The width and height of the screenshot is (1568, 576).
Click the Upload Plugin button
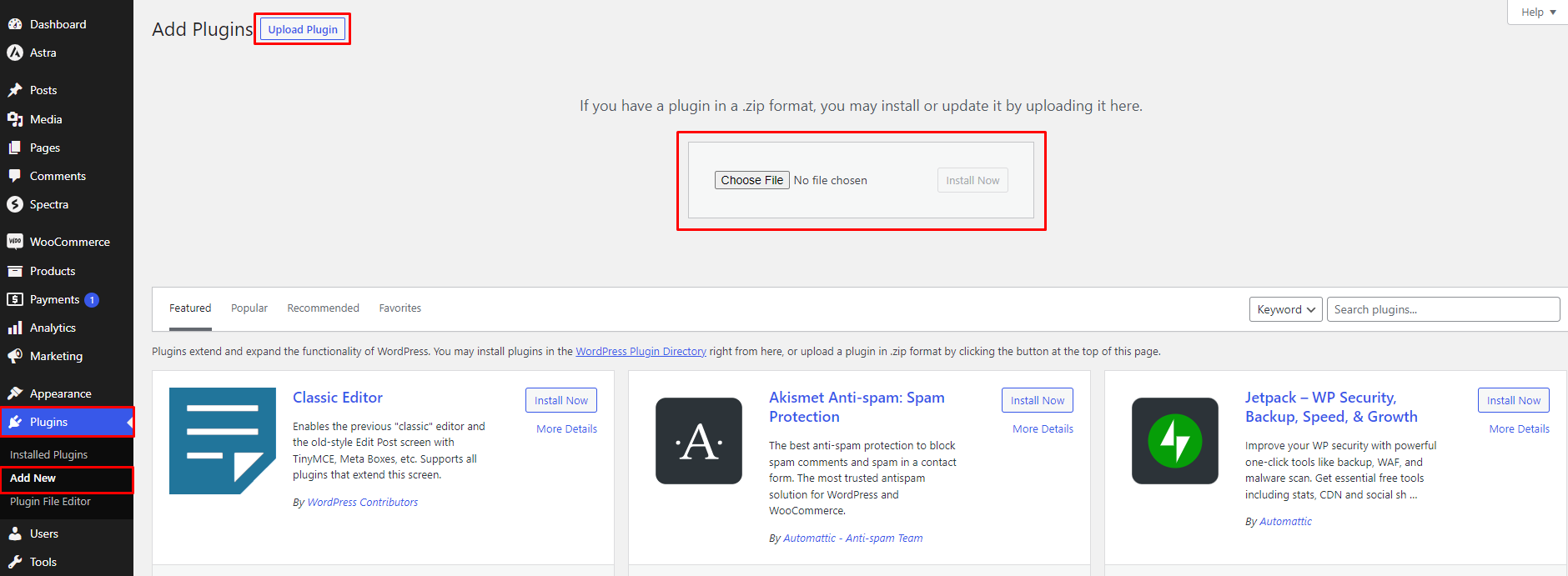coord(303,29)
